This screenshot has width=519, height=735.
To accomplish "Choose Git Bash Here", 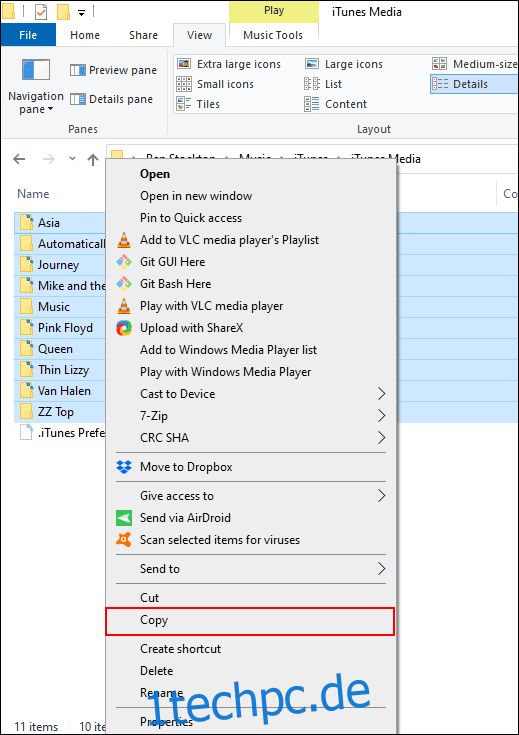I will [x=251, y=284].
